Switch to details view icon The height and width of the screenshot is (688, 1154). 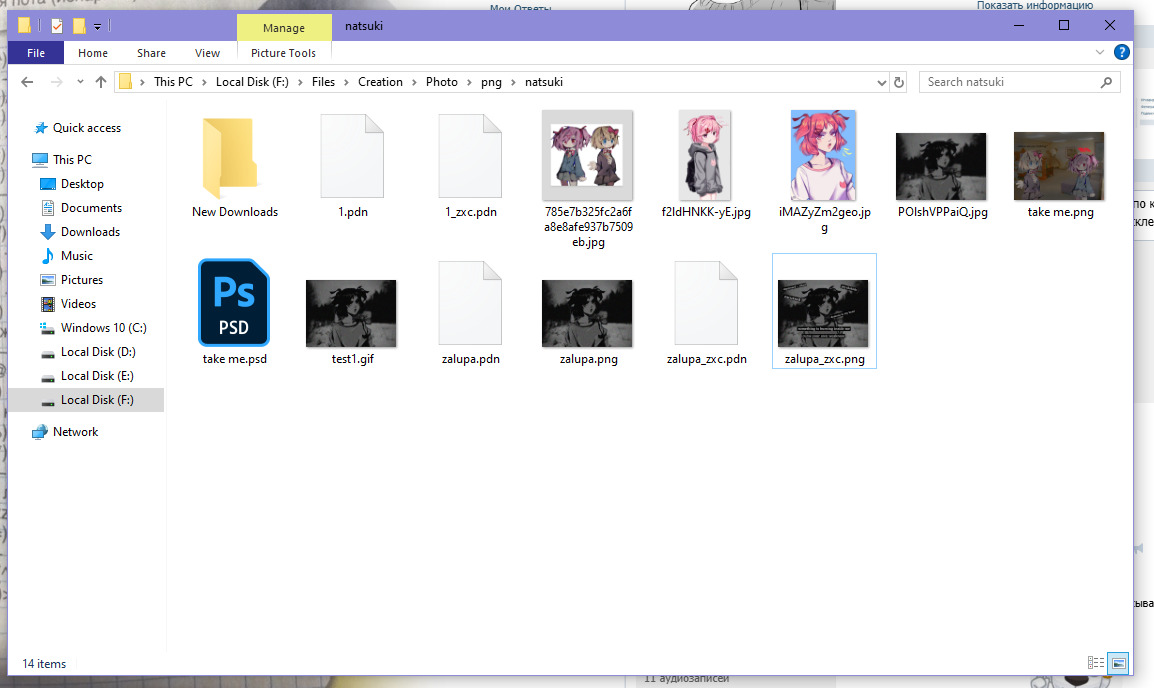(x=1096, y=663)
